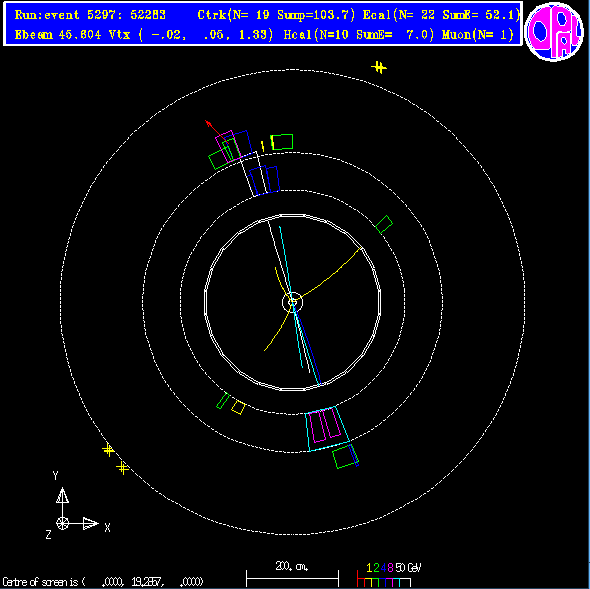Screen dimensions: 590x589
Task: Click the Muon(N= 1) readout in header
Action: 477,35
